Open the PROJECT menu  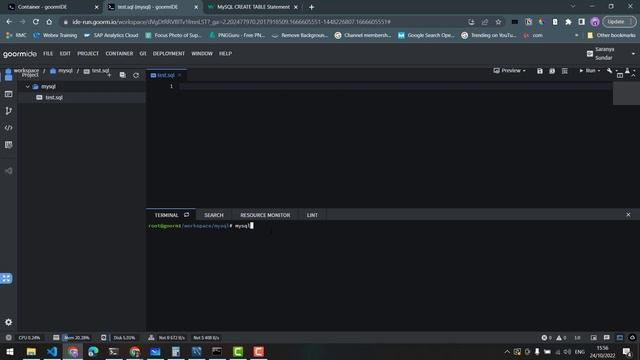(88, 53)
